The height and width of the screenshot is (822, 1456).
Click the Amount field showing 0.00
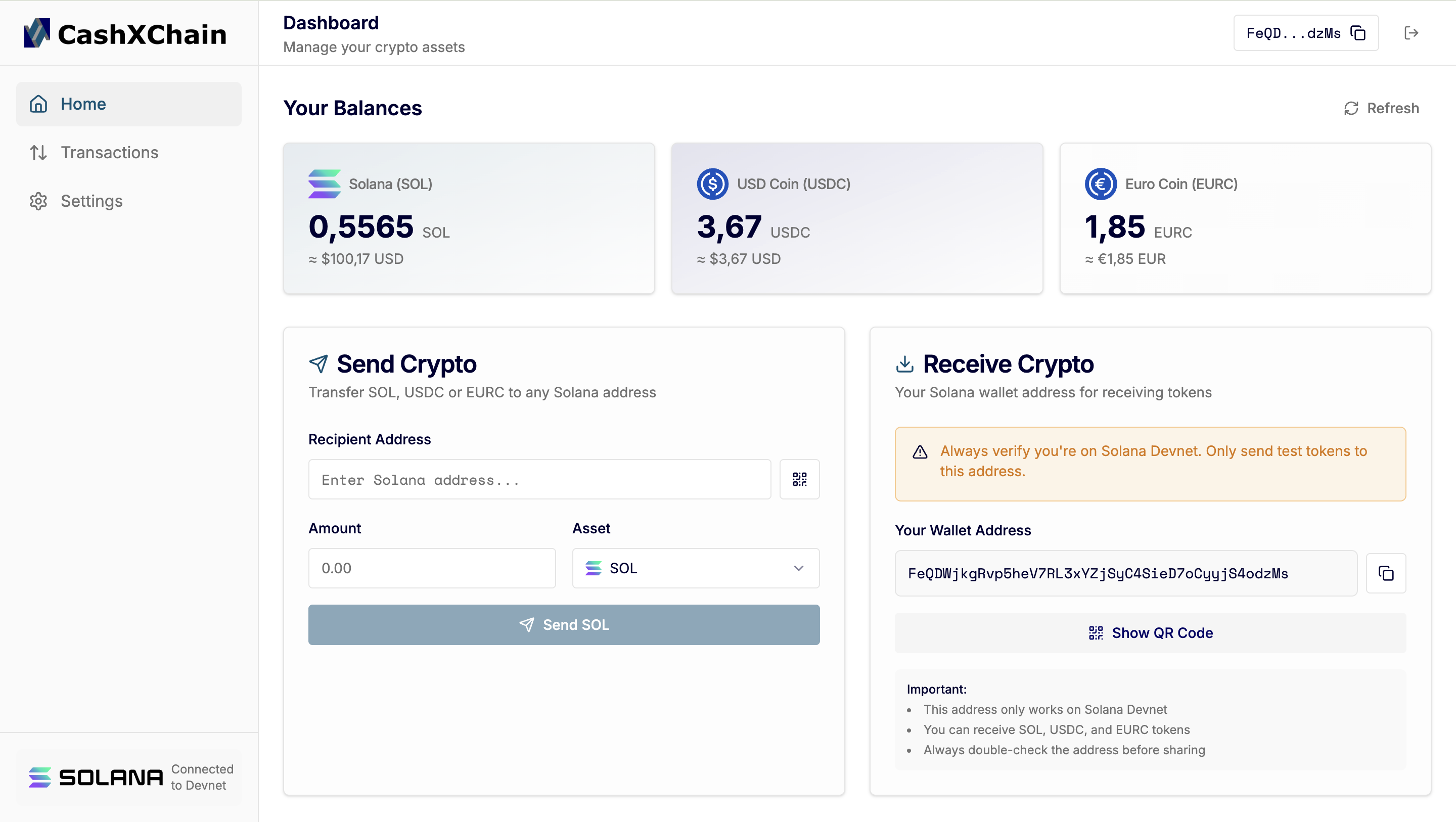click(431, 568)
